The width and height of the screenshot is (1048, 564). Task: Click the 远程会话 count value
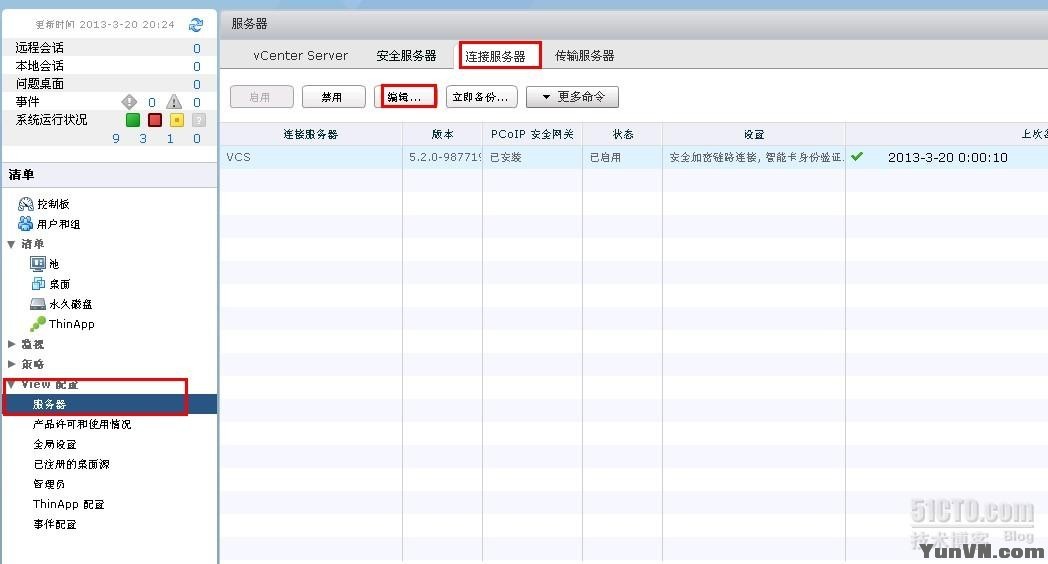[196, 48]
